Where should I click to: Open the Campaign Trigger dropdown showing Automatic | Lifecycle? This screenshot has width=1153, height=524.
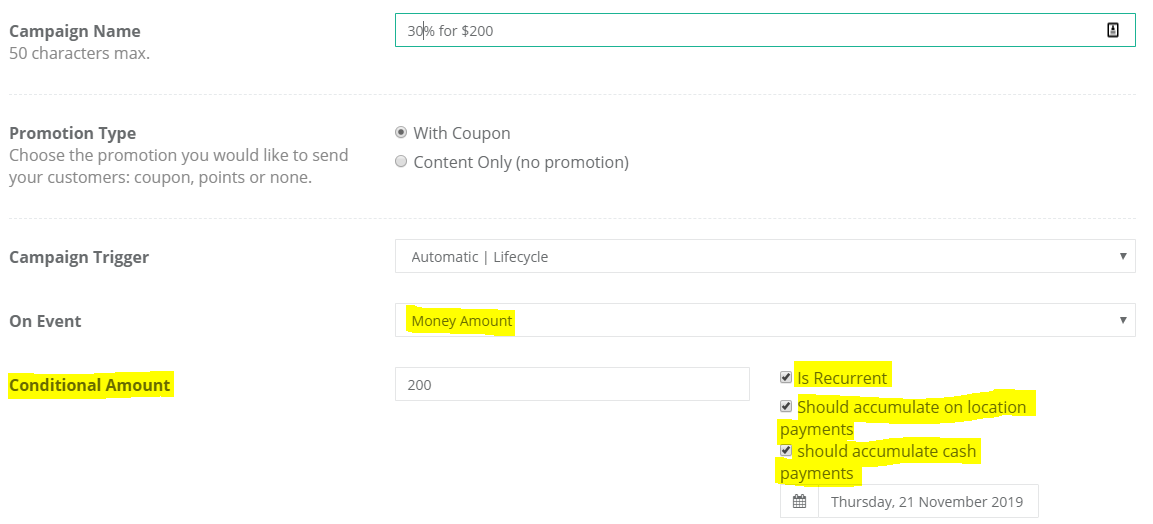coord(765,256)
